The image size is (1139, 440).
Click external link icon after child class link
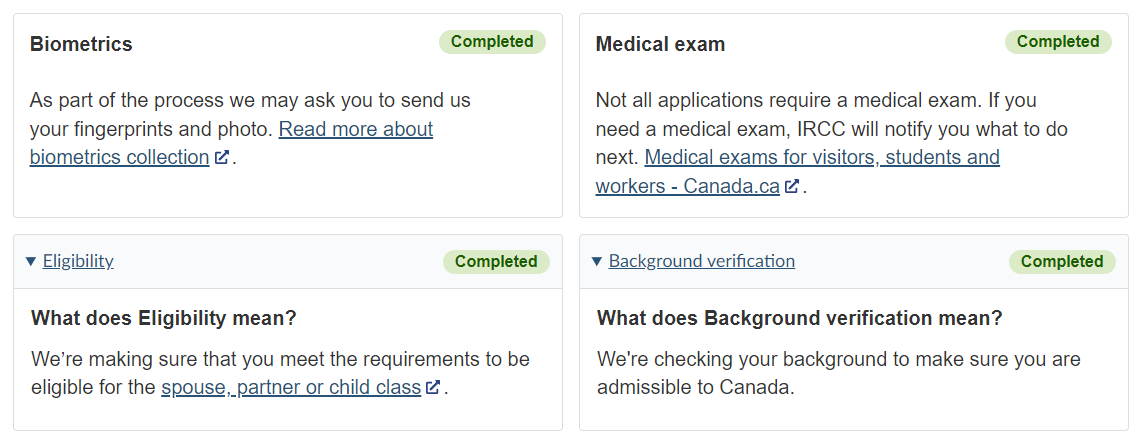433,387
